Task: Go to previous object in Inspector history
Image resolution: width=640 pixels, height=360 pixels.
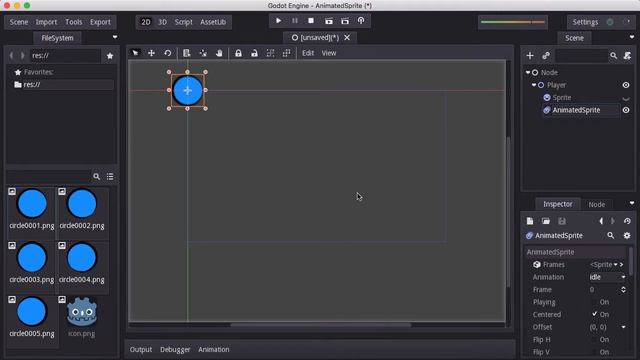Action: (601, 221)
